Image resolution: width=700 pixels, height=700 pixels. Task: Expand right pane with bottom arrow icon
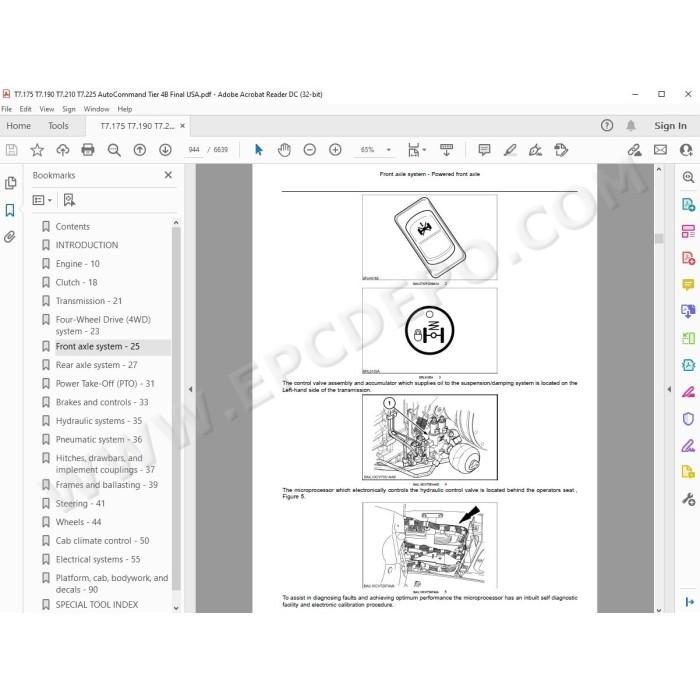(x=689, y=602)
